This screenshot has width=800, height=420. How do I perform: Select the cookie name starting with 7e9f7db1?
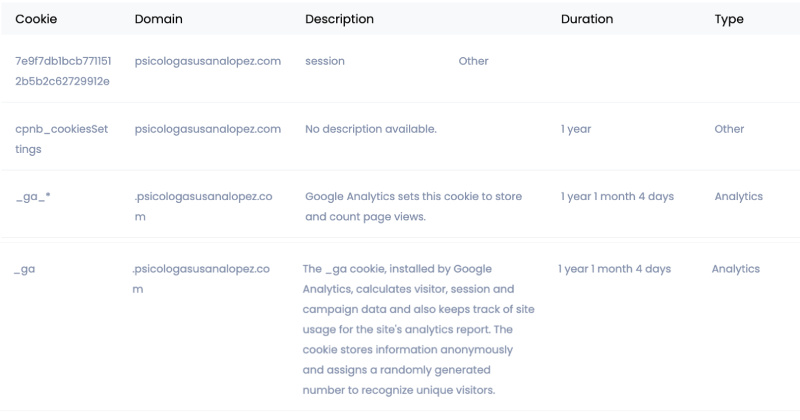pos(62,70)
